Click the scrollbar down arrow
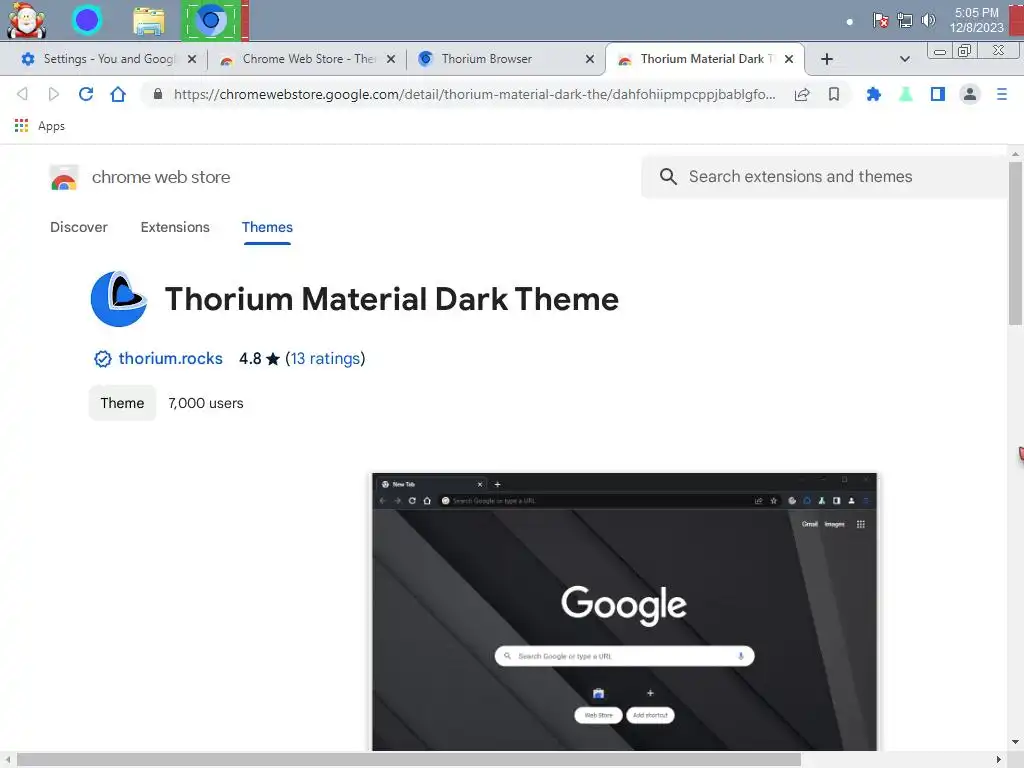Viewport: 1024px width, 768px height. 1015,742
